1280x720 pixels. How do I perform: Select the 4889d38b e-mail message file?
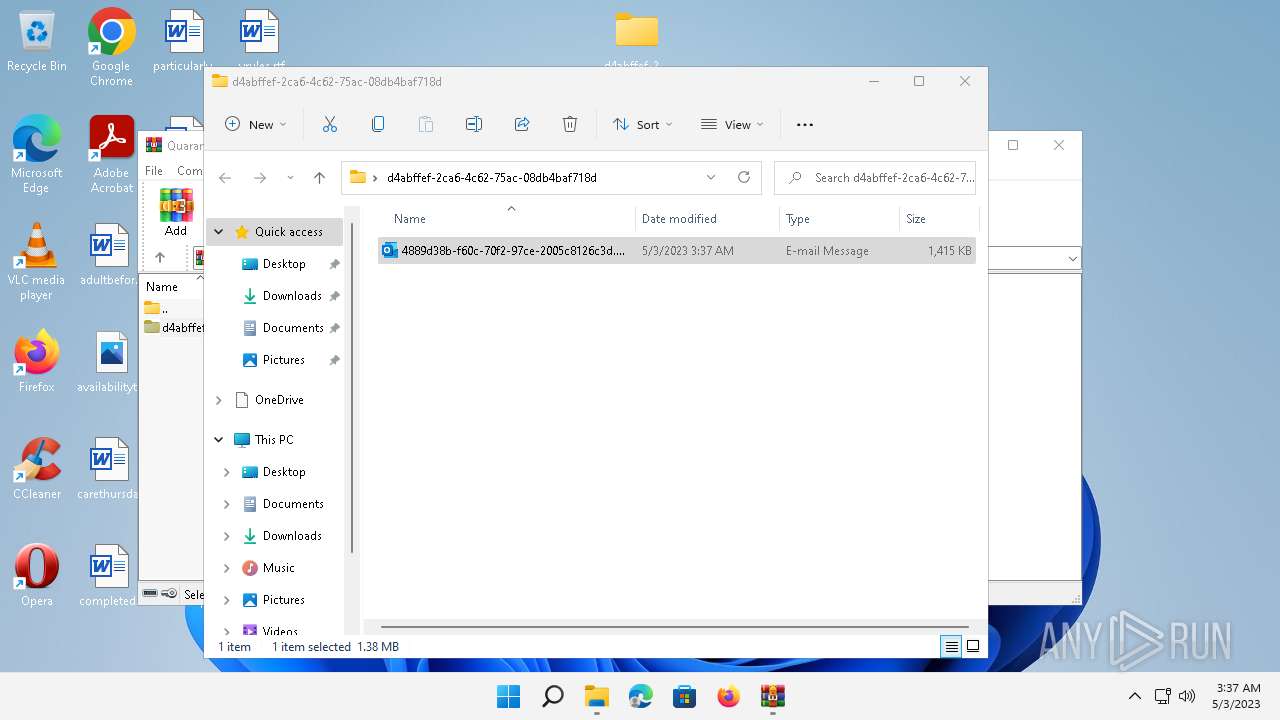677,251
